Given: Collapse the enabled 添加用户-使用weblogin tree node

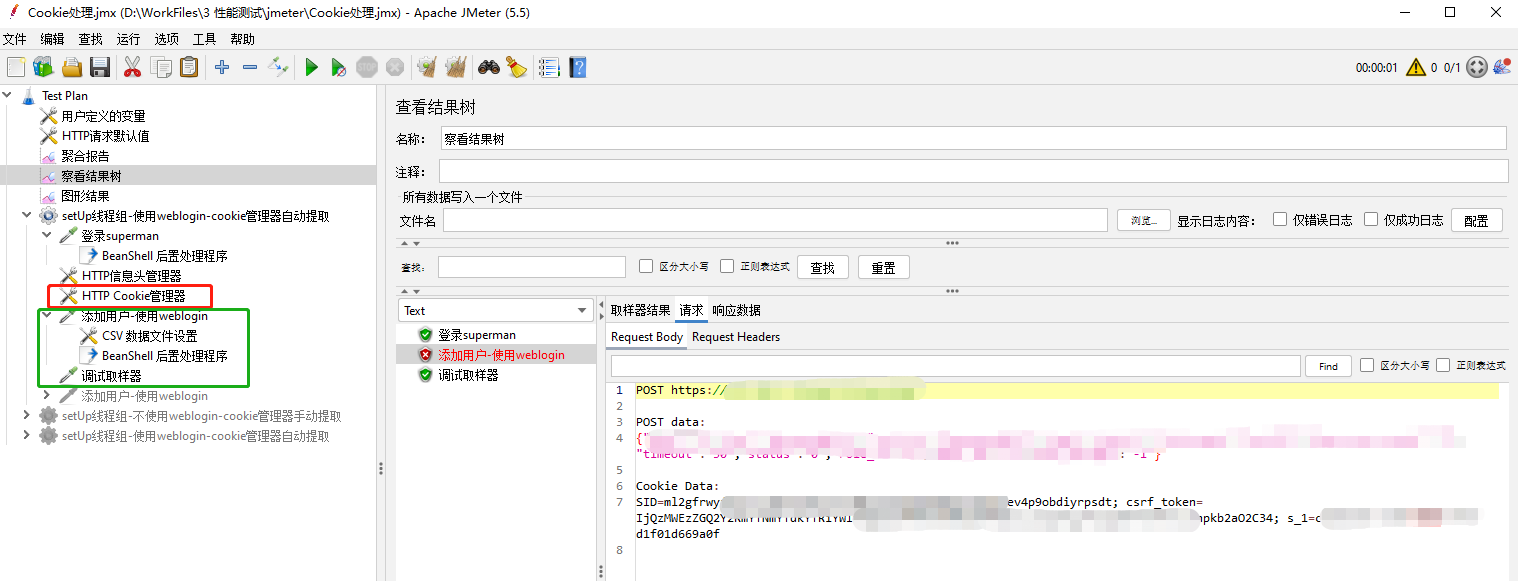Looking at the screenshot, I should (x=47, y=316).
